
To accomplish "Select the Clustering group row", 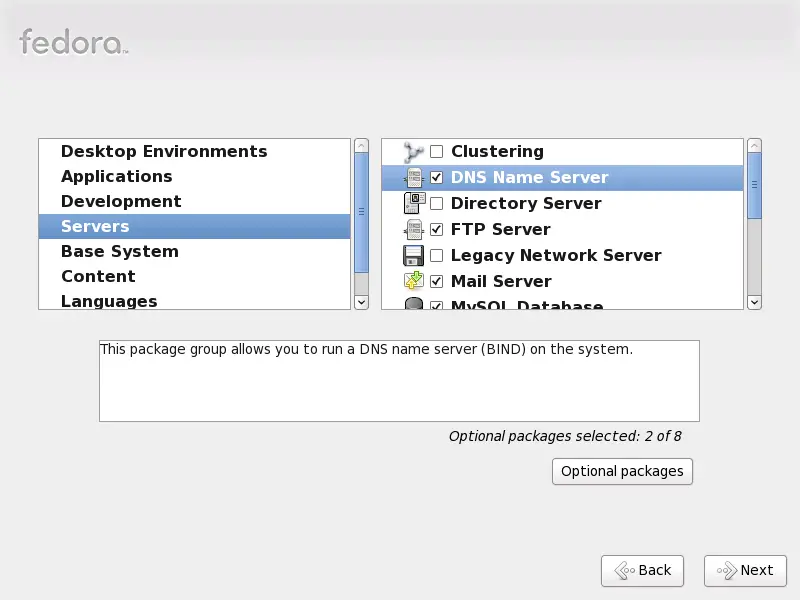I will 562,152.
